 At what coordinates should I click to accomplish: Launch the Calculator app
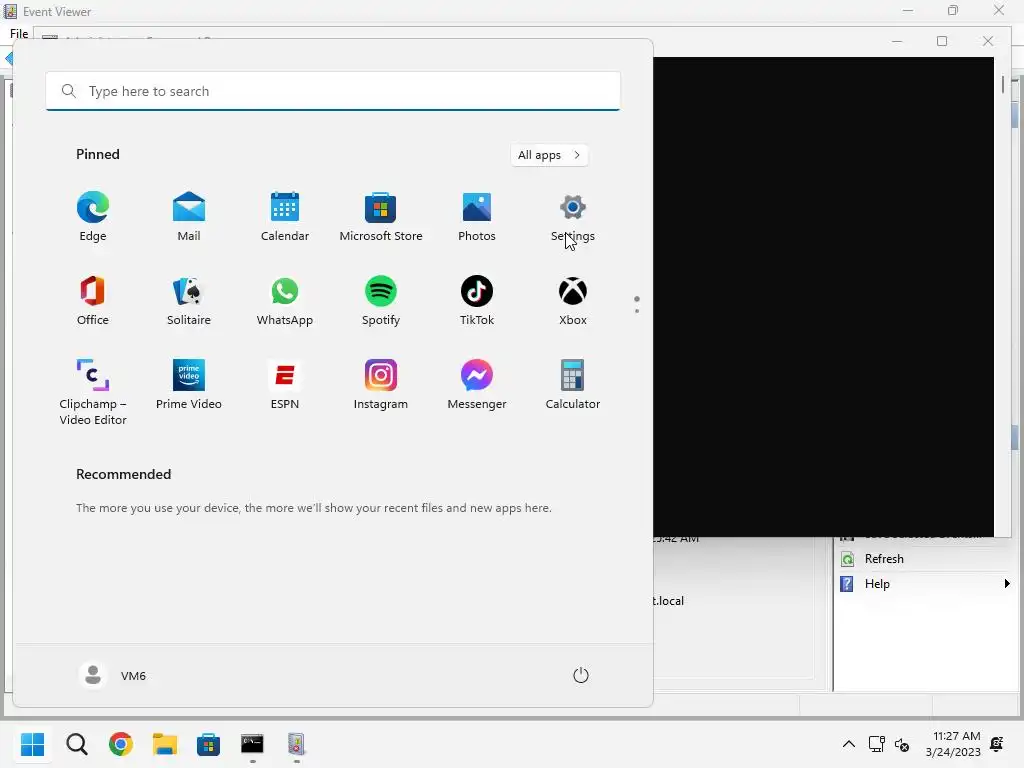[x=573, y=385]
